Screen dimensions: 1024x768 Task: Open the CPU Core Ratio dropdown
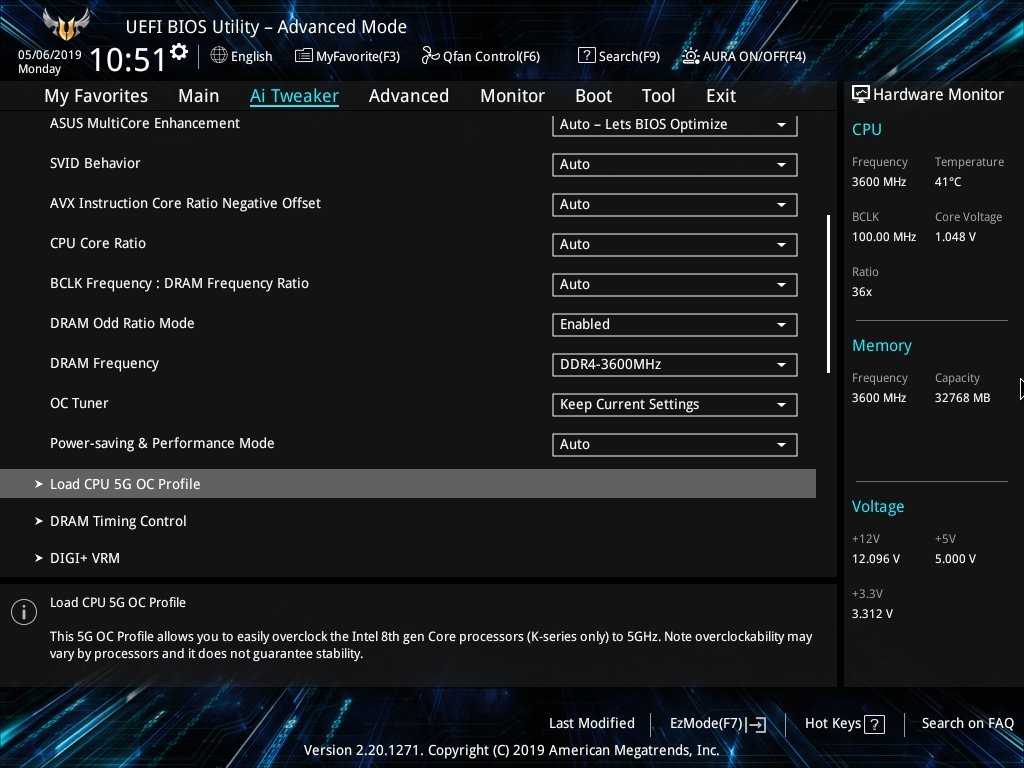674,245
